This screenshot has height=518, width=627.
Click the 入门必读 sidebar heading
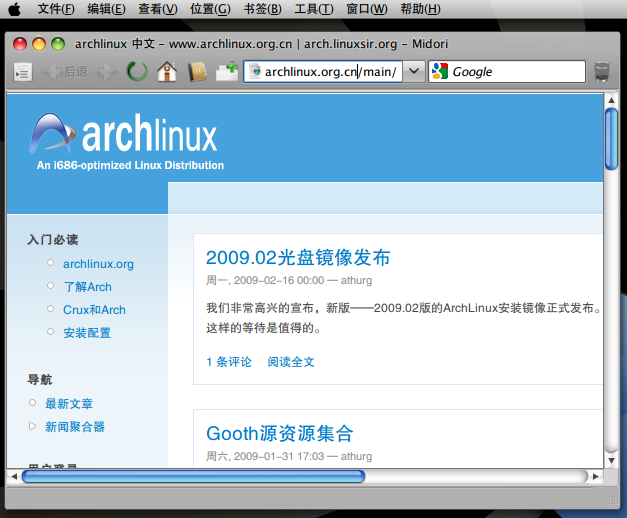pos(53,240)
